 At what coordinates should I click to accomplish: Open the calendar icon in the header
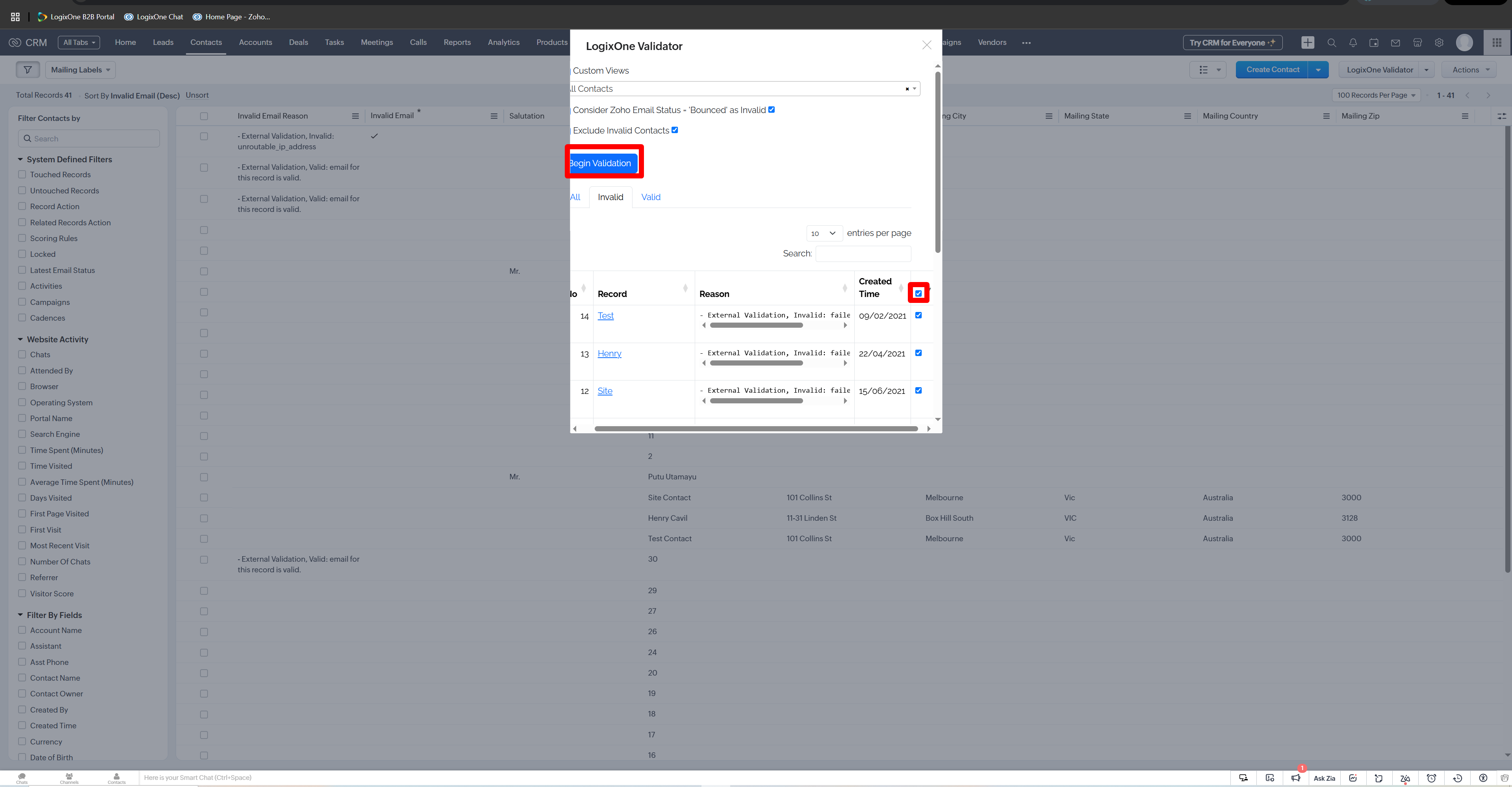tap(1373, 42)
